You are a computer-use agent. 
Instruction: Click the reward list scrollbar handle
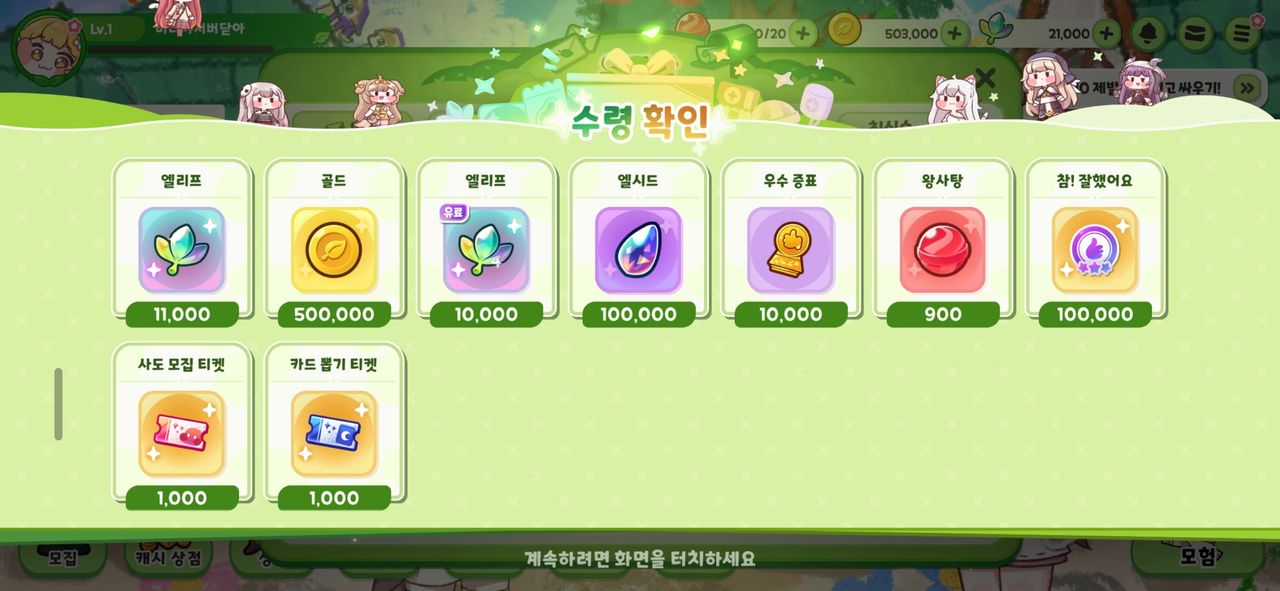click(x=58, y=404)
